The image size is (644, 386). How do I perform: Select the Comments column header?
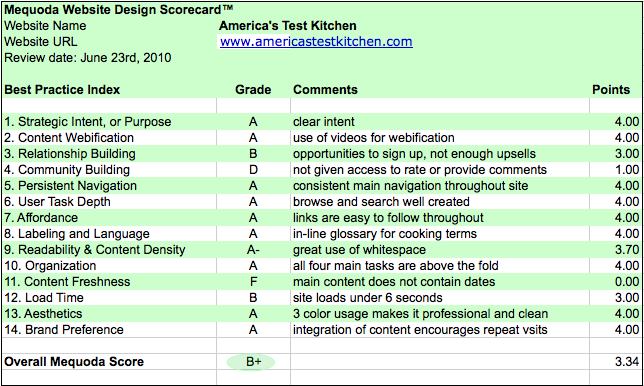click(x=325, y=90)
